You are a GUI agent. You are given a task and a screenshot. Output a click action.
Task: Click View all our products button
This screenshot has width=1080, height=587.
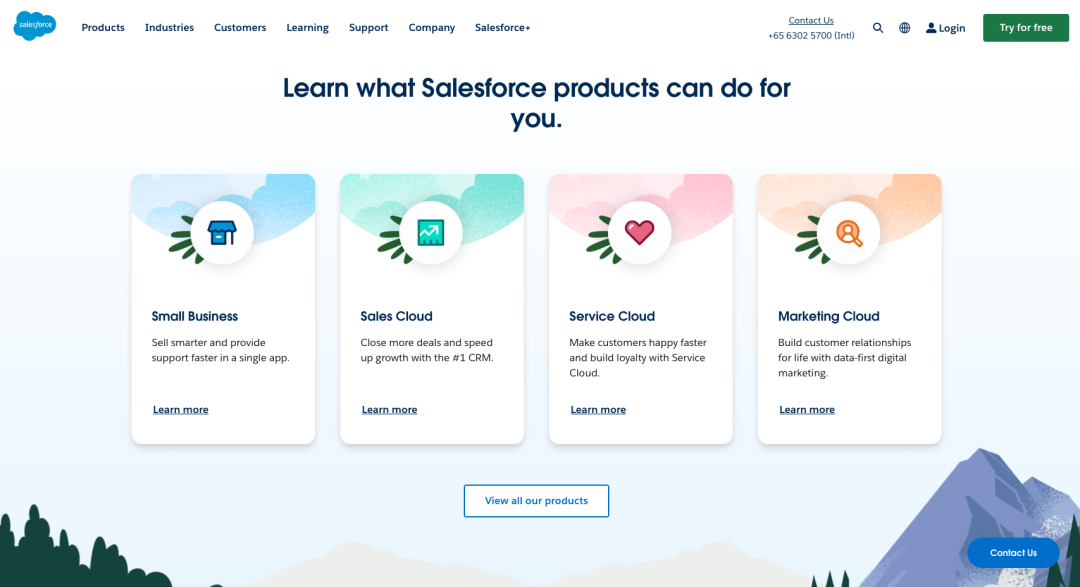[x=537, y=501]
